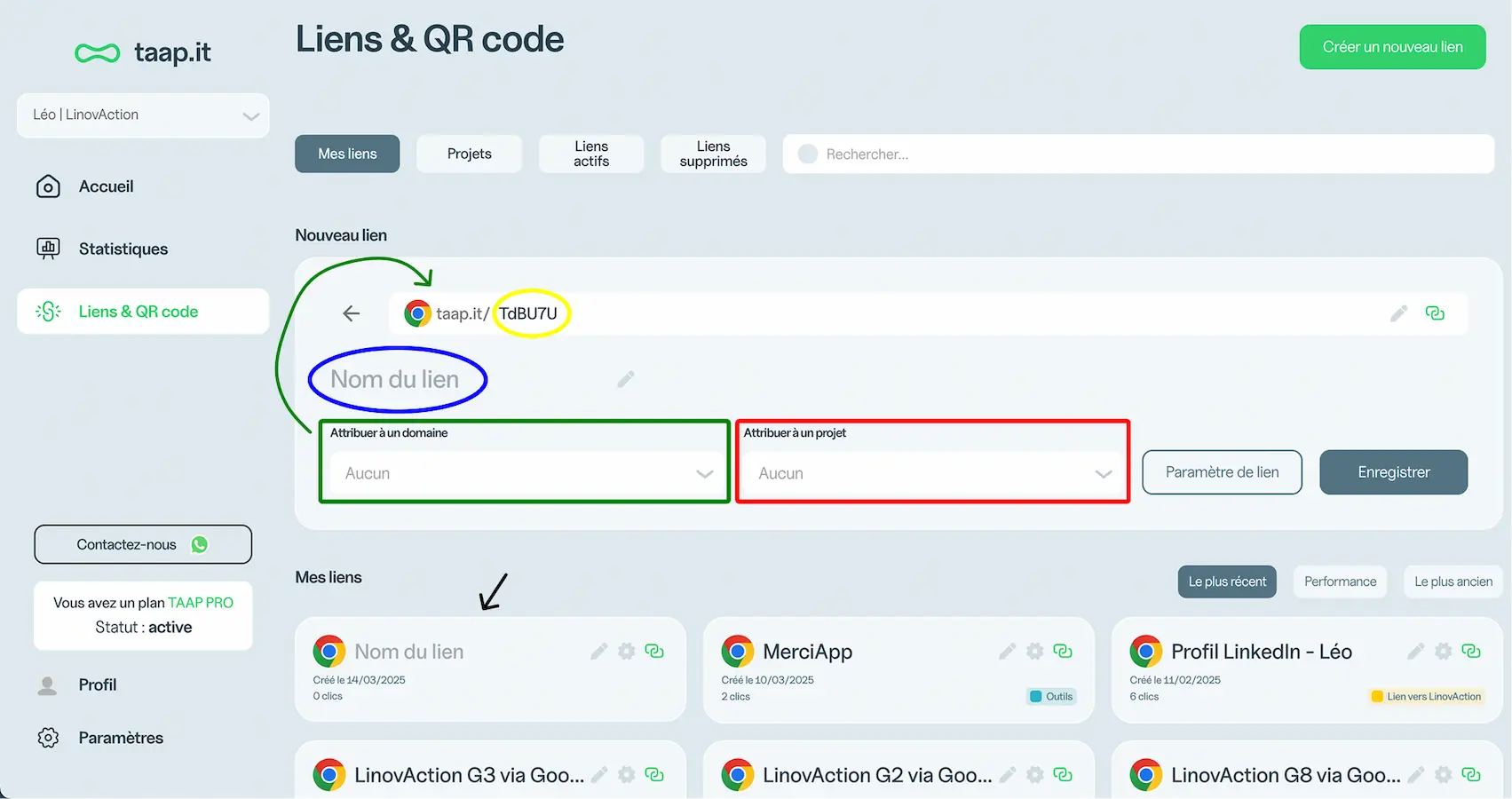Viewport: 1512px width, 799px height.
Task: Click the taap.it logo
Action: click(143, 52)
